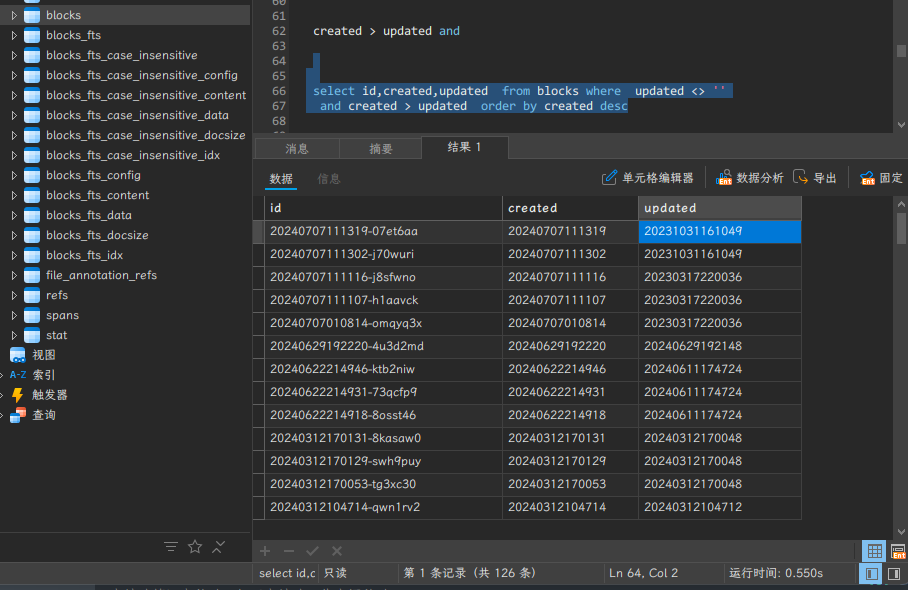
Task: Open the 摘要 summary tab
Action: pos(381,149)
